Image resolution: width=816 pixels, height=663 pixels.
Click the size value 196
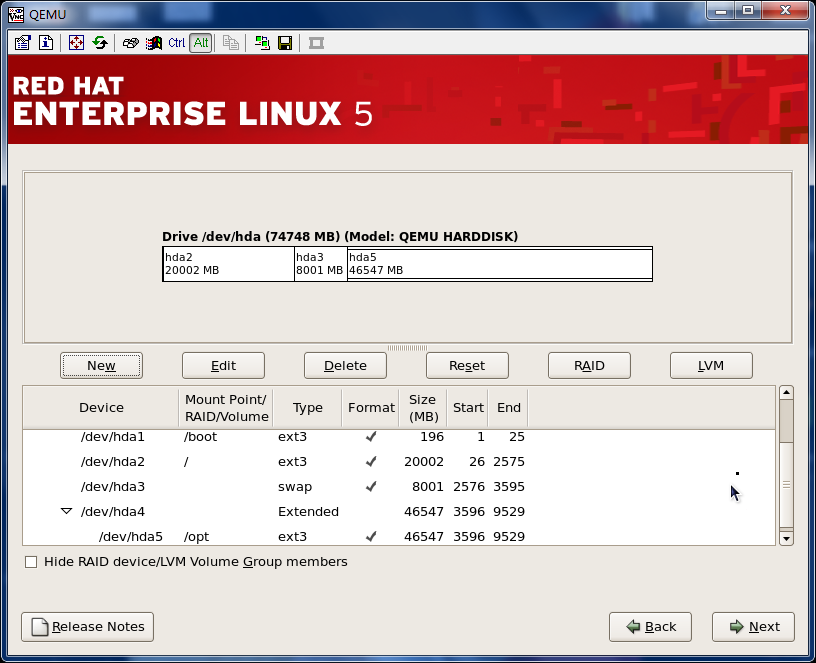point(432,437)
